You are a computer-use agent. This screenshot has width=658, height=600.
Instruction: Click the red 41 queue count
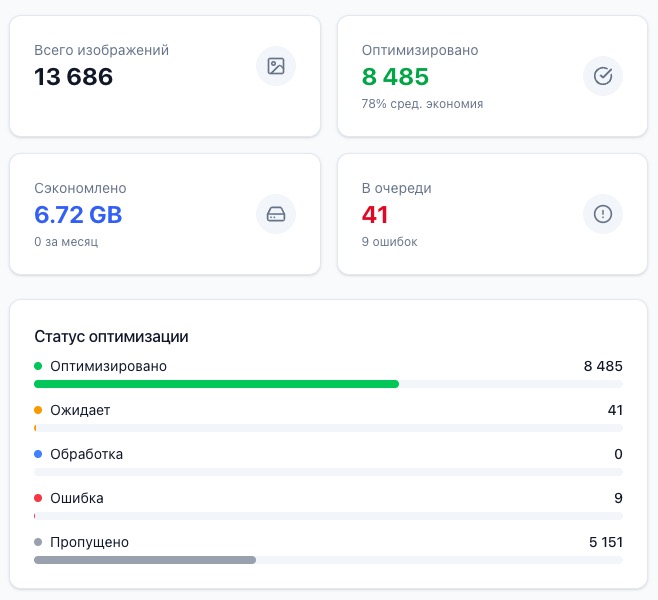[x=375, y=215]
